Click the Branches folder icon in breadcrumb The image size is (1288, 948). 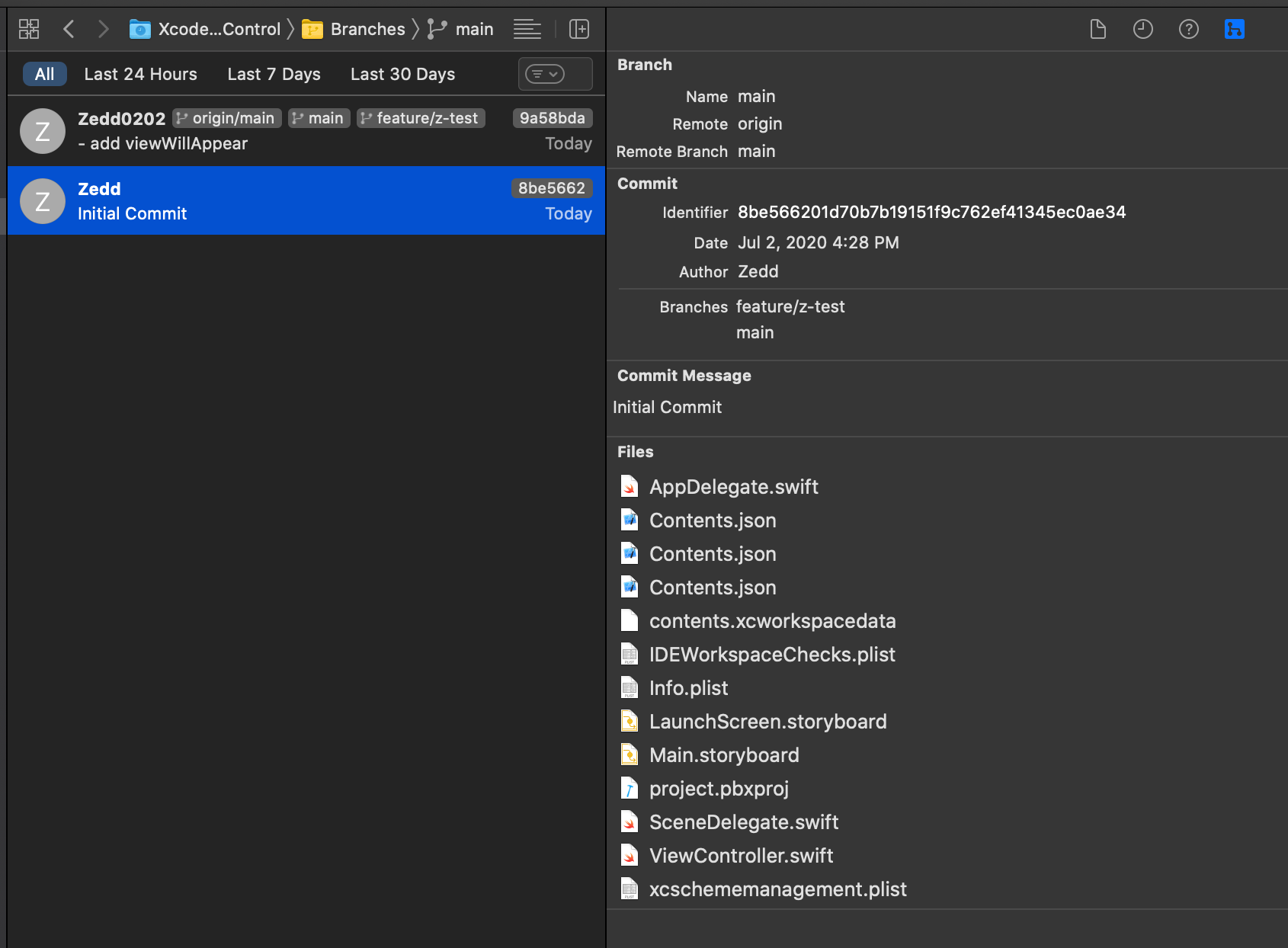[x=312, y=29]
